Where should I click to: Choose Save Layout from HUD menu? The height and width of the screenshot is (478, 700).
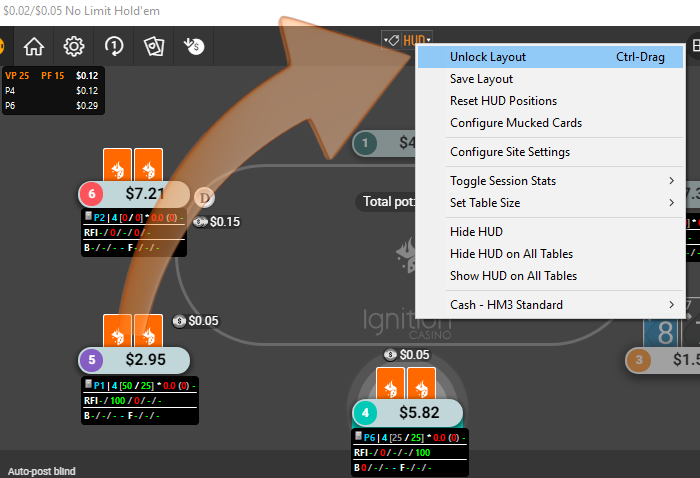click(x=550, y=79)
